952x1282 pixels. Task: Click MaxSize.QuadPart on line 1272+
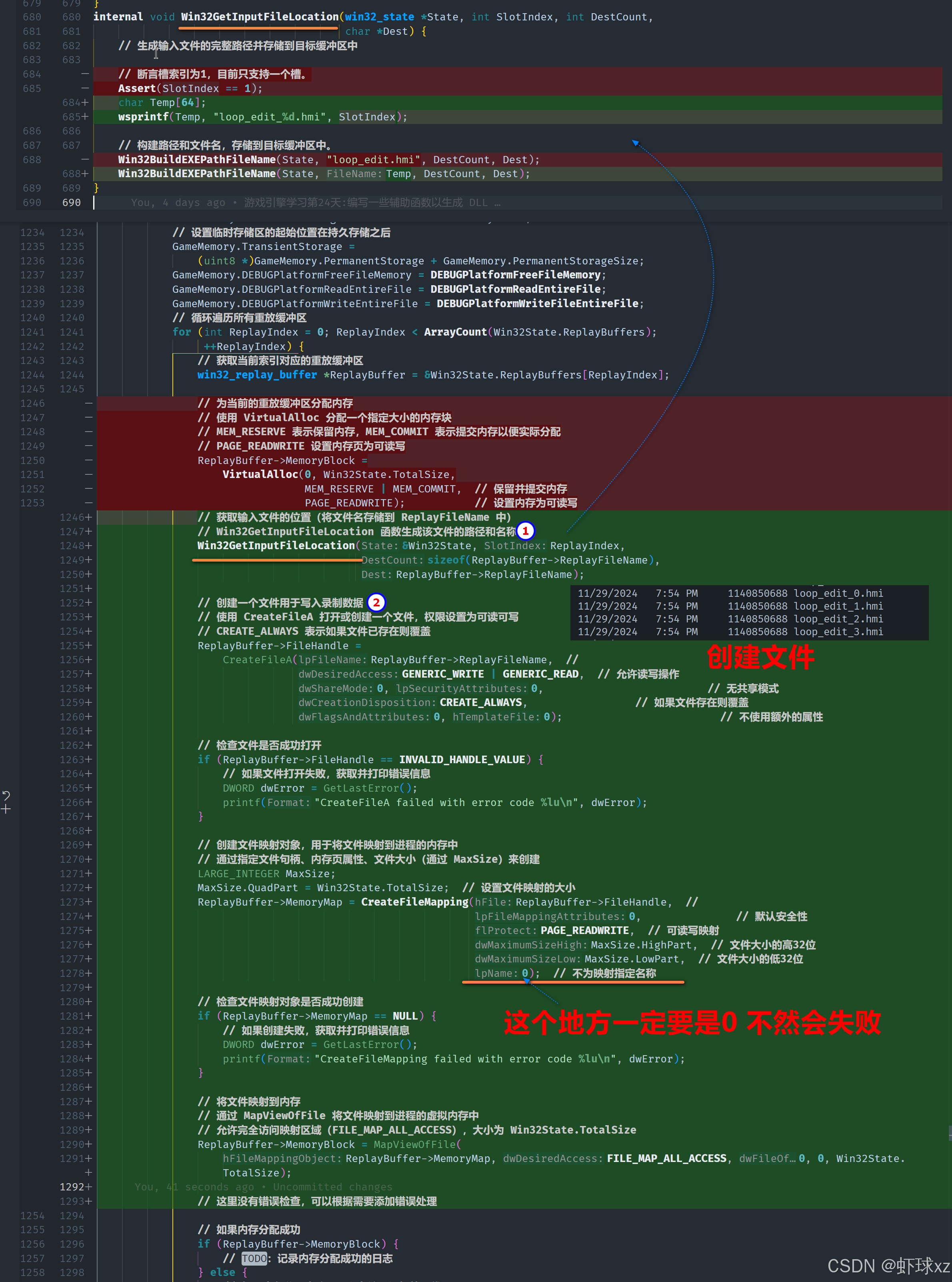point(248,888)
